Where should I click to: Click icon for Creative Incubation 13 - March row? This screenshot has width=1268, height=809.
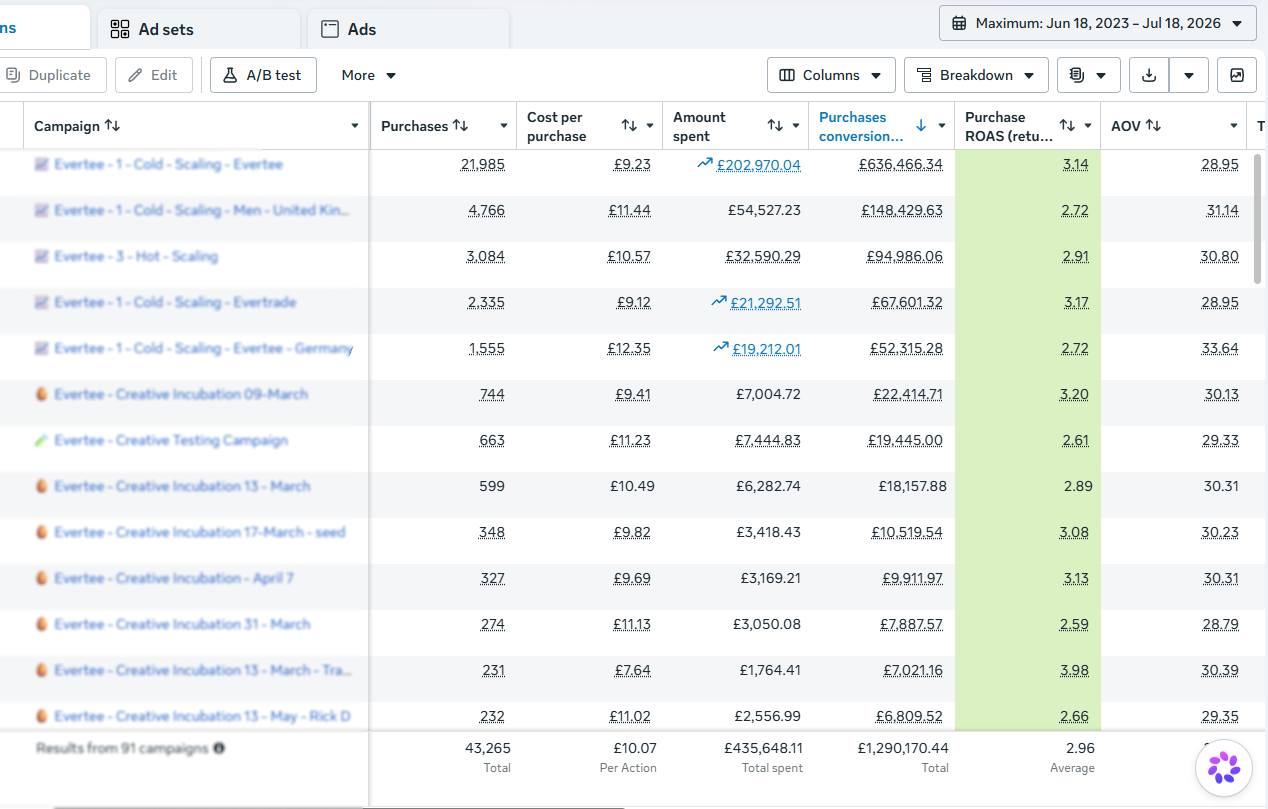(42, 486)
